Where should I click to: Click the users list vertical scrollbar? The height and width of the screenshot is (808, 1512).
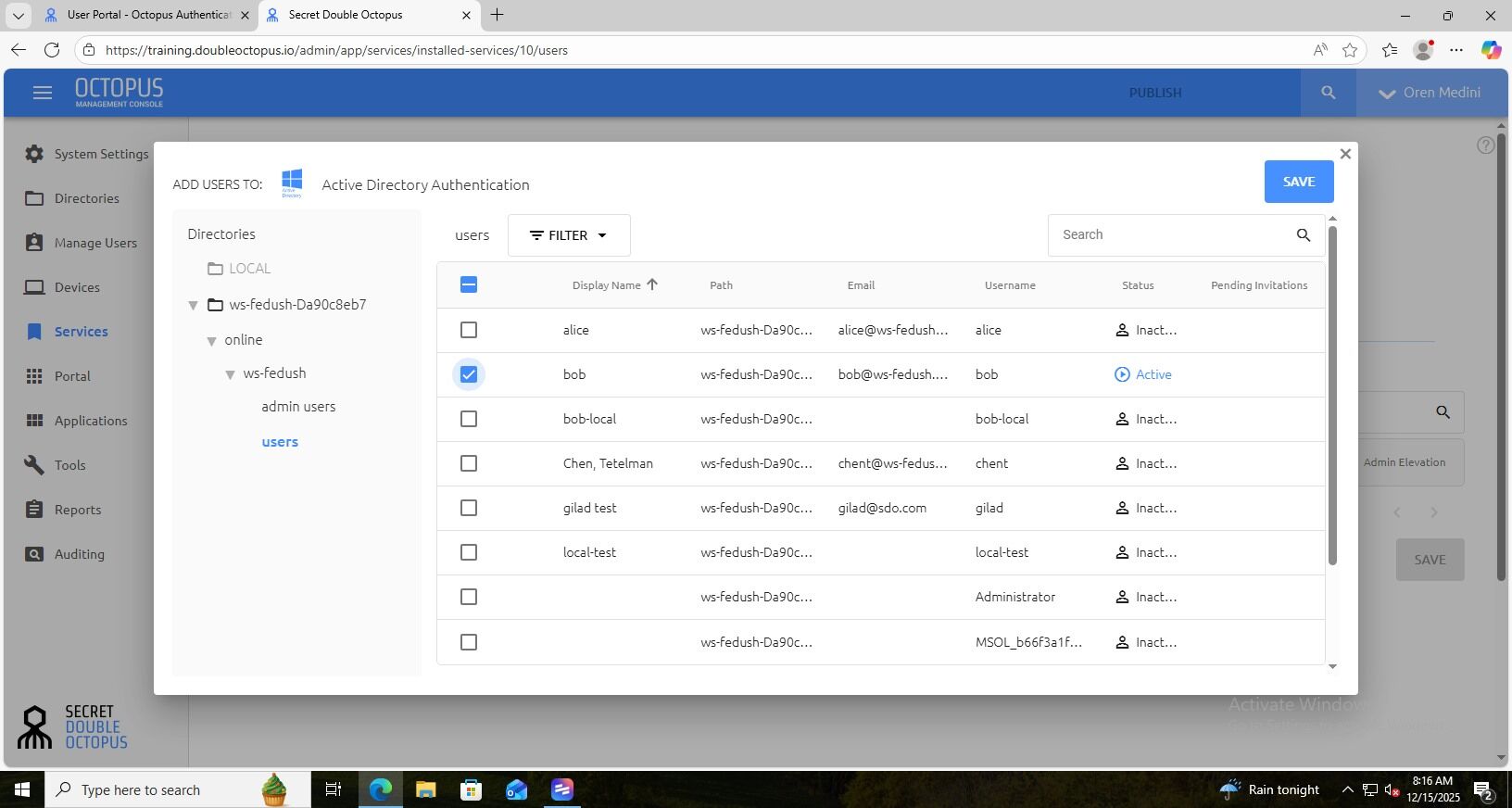tap(1332, 394)
